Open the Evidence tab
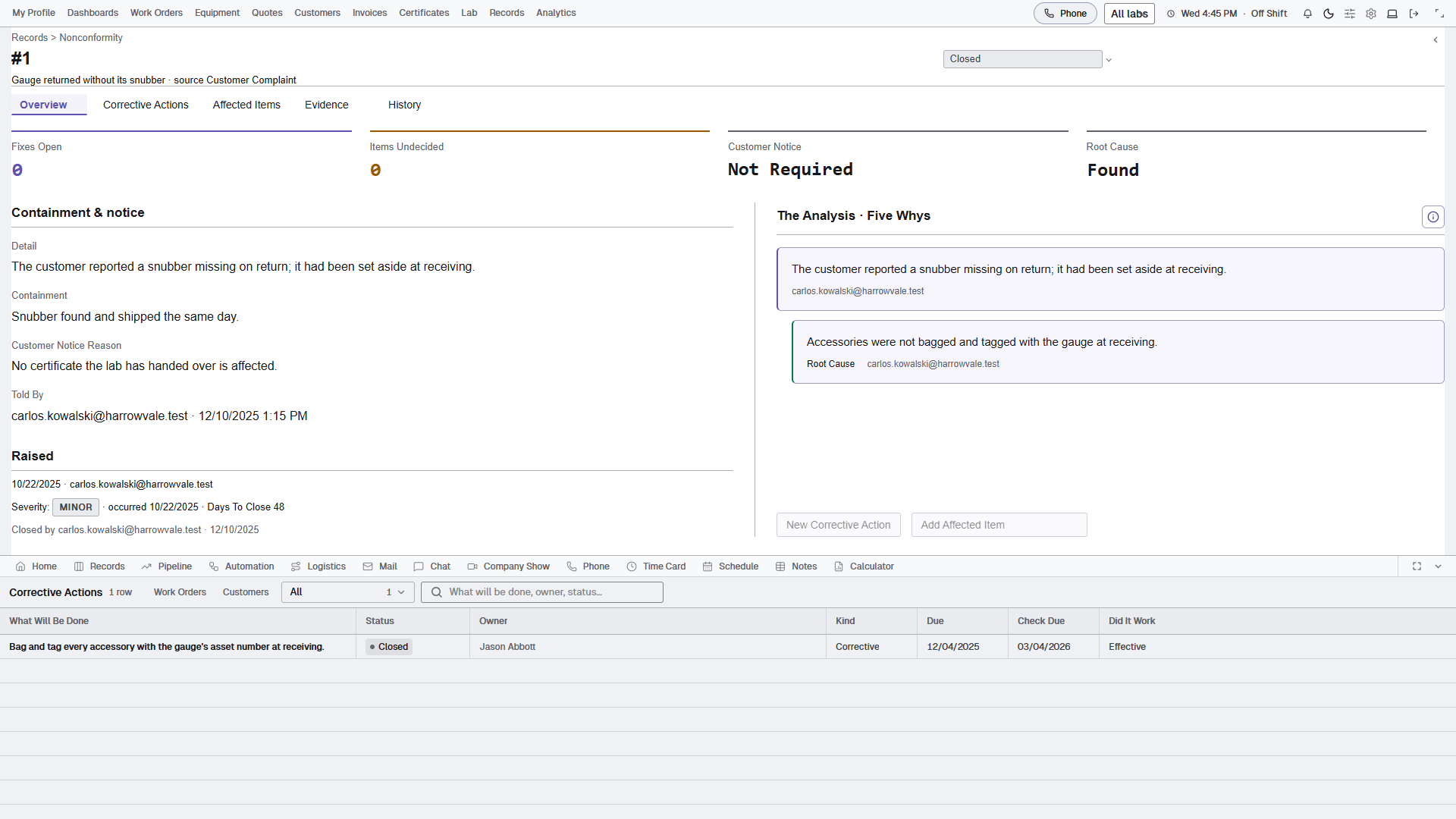1456x819 pixels. click(327, 105)
